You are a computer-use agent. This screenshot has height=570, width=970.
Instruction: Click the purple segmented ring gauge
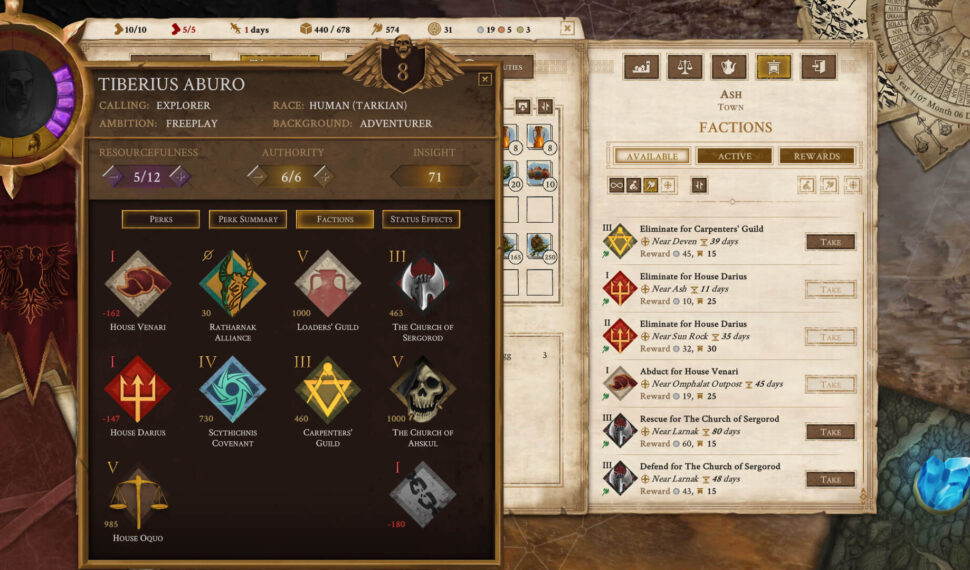62,101
